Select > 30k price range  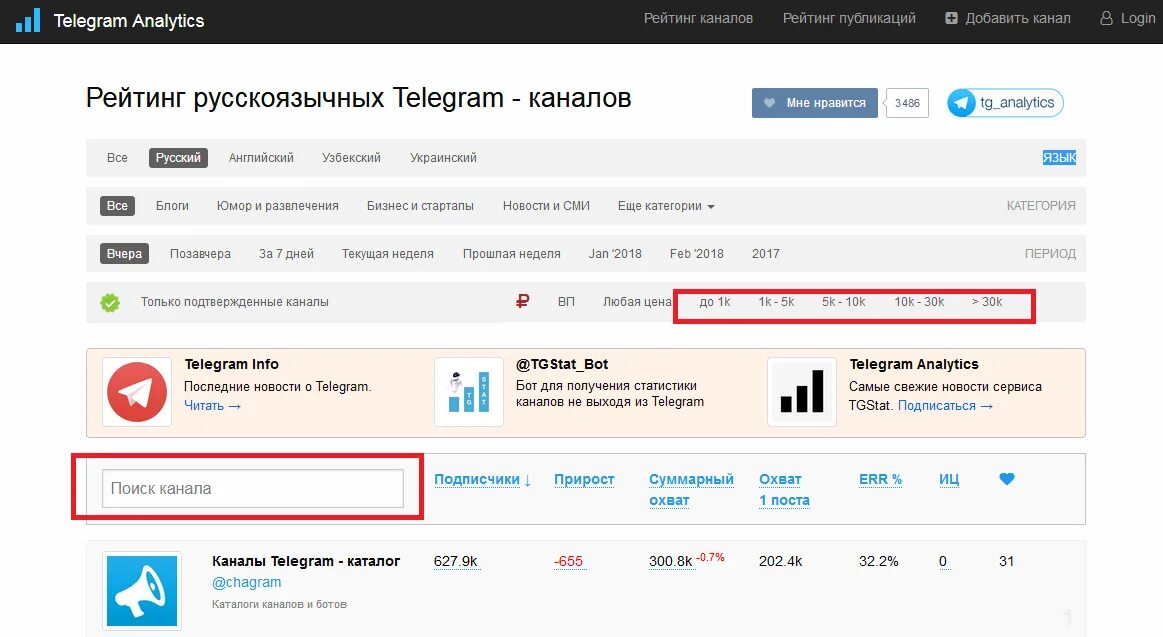986,302
